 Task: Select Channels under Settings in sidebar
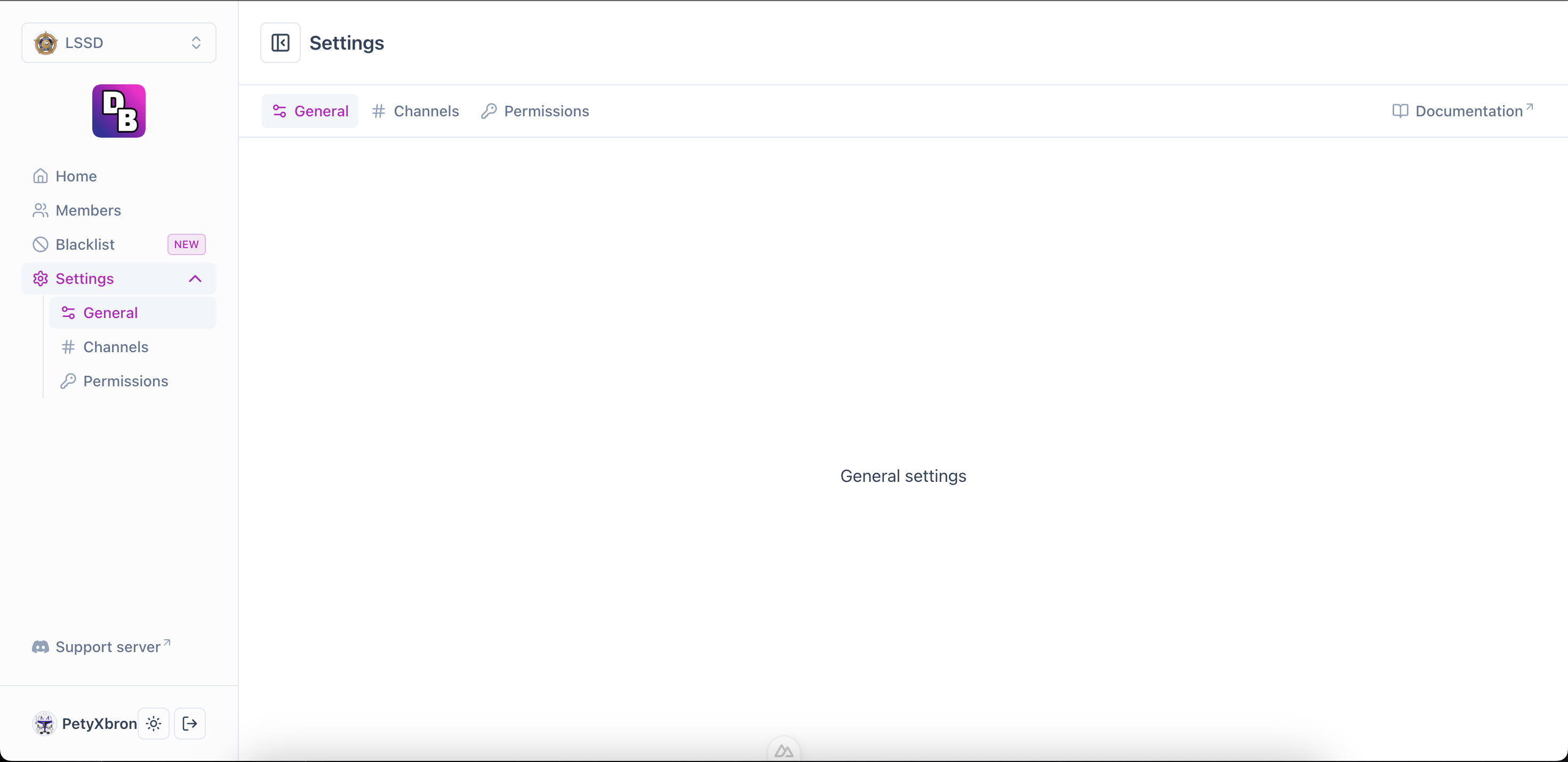pyautogui.click(x=133, y=347)
